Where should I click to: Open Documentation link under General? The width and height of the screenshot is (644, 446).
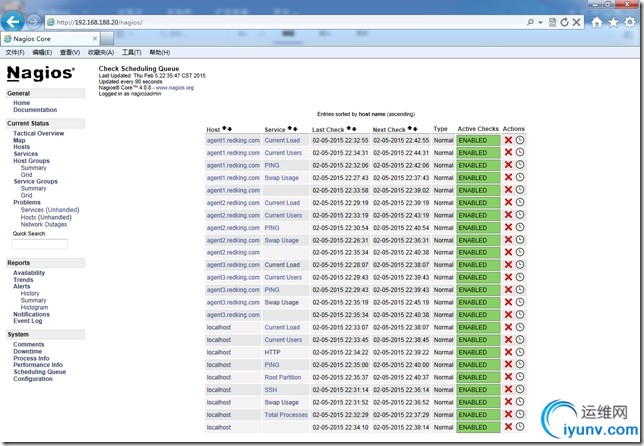(35, 110)
